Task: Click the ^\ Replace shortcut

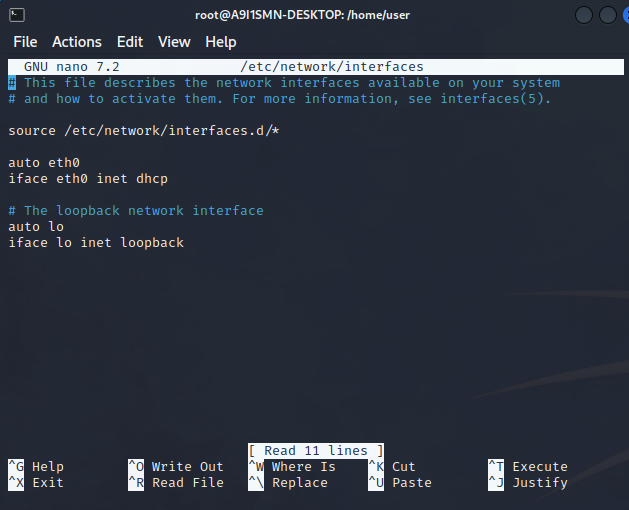Action: pos(288,483)
